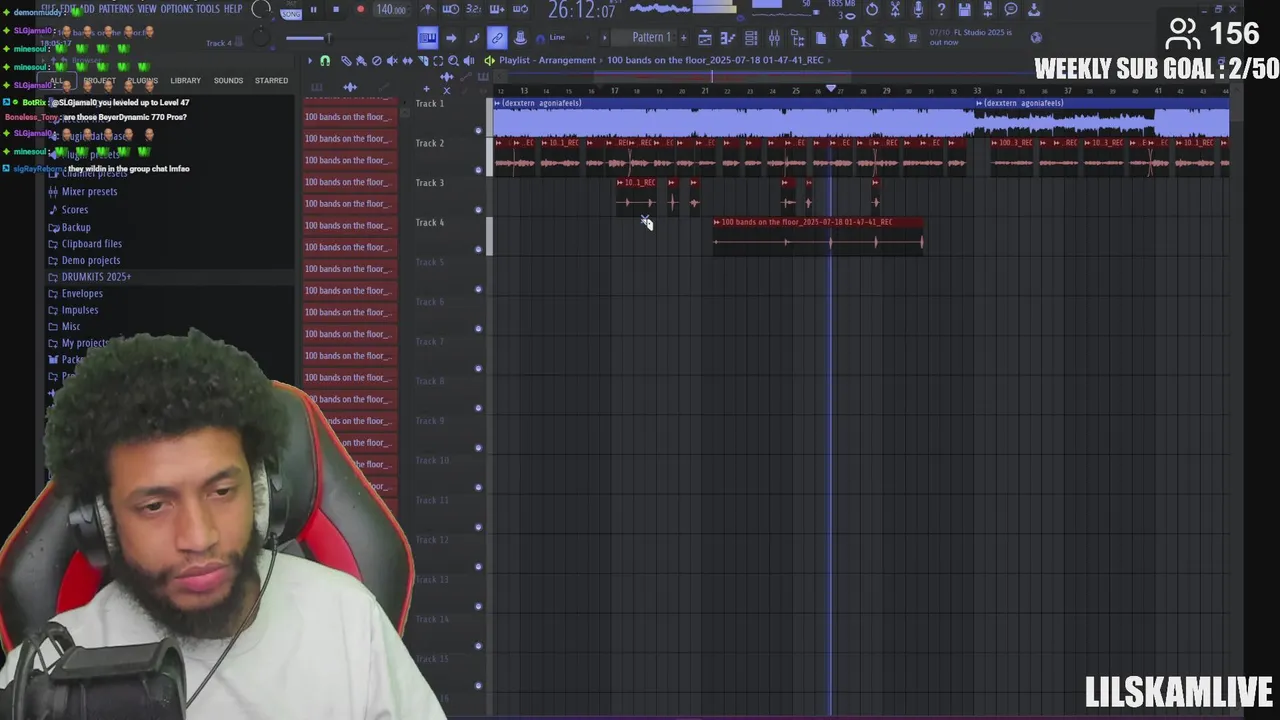Screen dimensions: 1280x720
Task: Click the question mark help icon
Action: coord(941,9)
